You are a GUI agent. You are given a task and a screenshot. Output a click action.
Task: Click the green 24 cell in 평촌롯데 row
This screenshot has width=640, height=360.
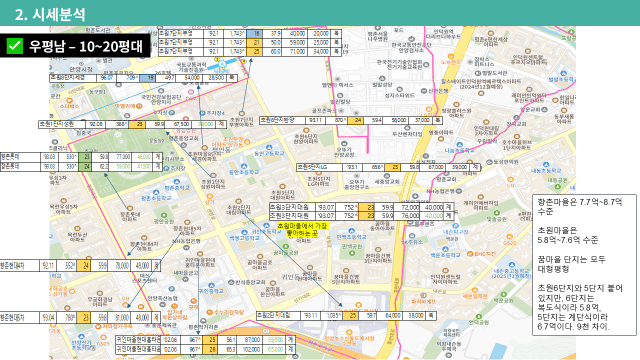86,167
